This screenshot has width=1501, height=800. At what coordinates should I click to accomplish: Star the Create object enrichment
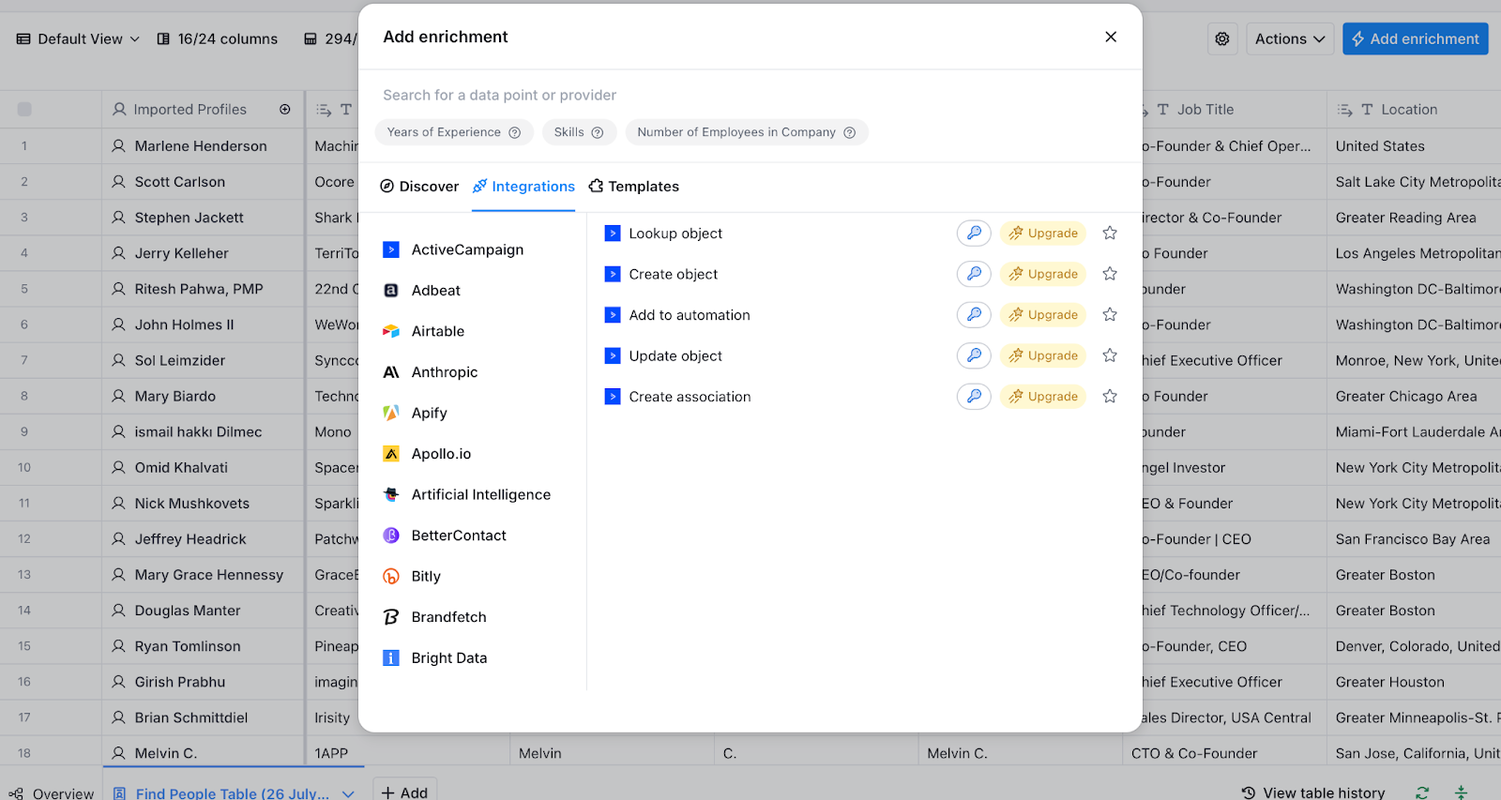pyautogui.click(x=1109, y=274)
